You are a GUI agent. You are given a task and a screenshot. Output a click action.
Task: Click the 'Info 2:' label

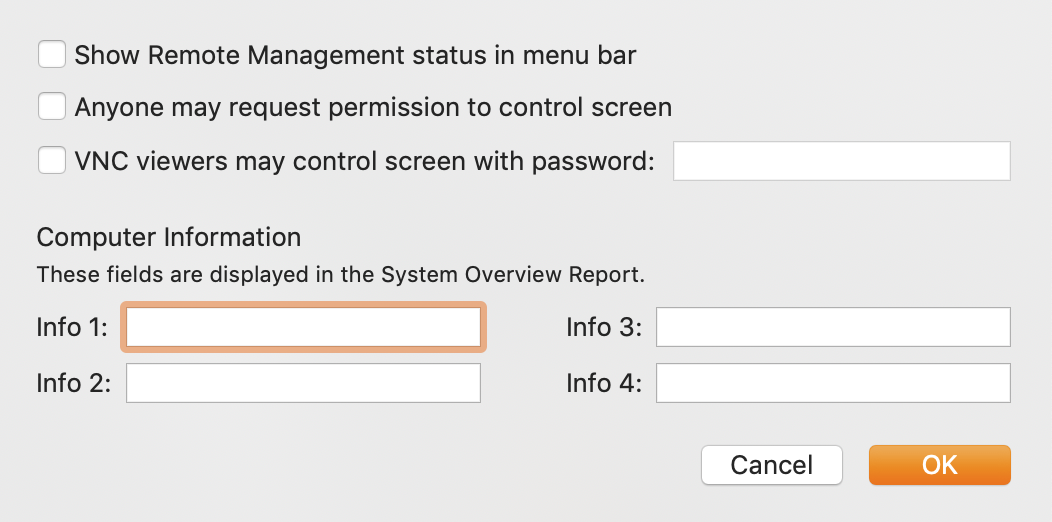pyautogui.click(x=74, y=383)
